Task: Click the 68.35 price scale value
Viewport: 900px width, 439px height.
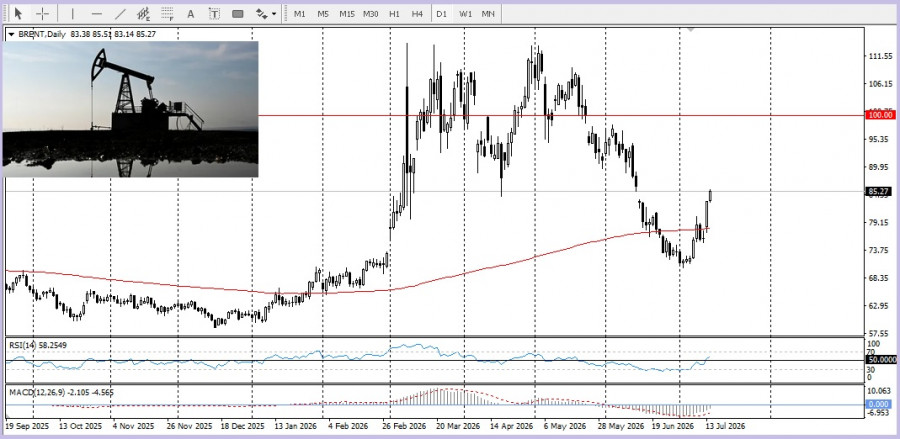Action: tap(878, 278)
